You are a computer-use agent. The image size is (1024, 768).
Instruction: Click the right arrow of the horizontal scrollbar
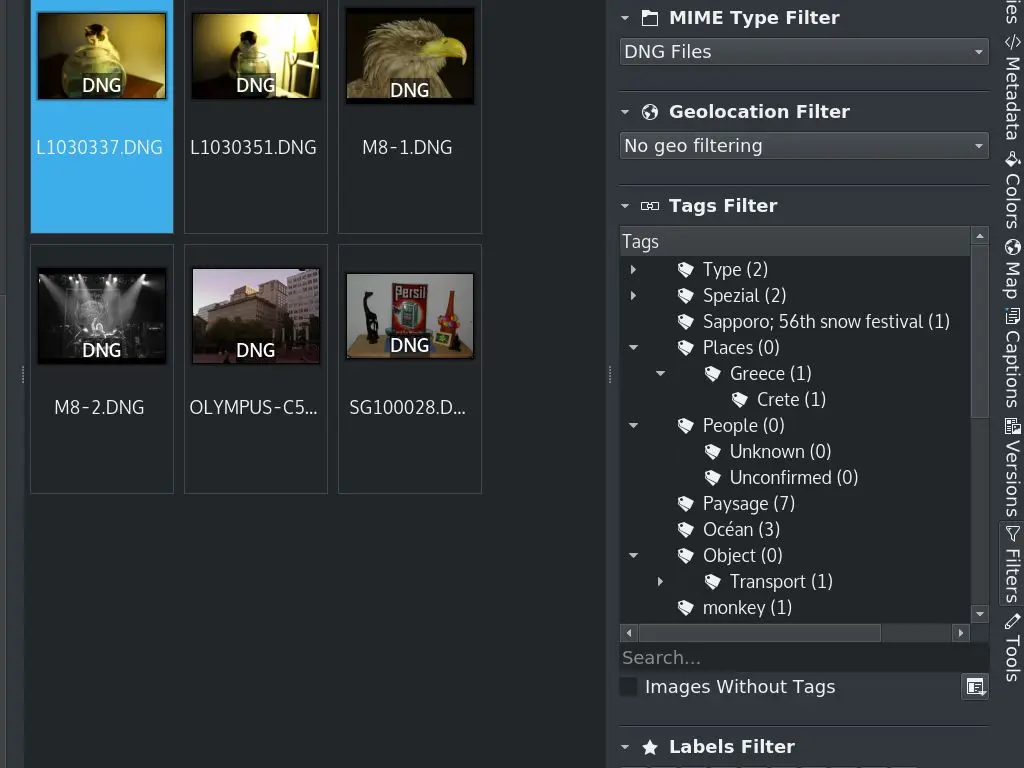tap(960, 632)
